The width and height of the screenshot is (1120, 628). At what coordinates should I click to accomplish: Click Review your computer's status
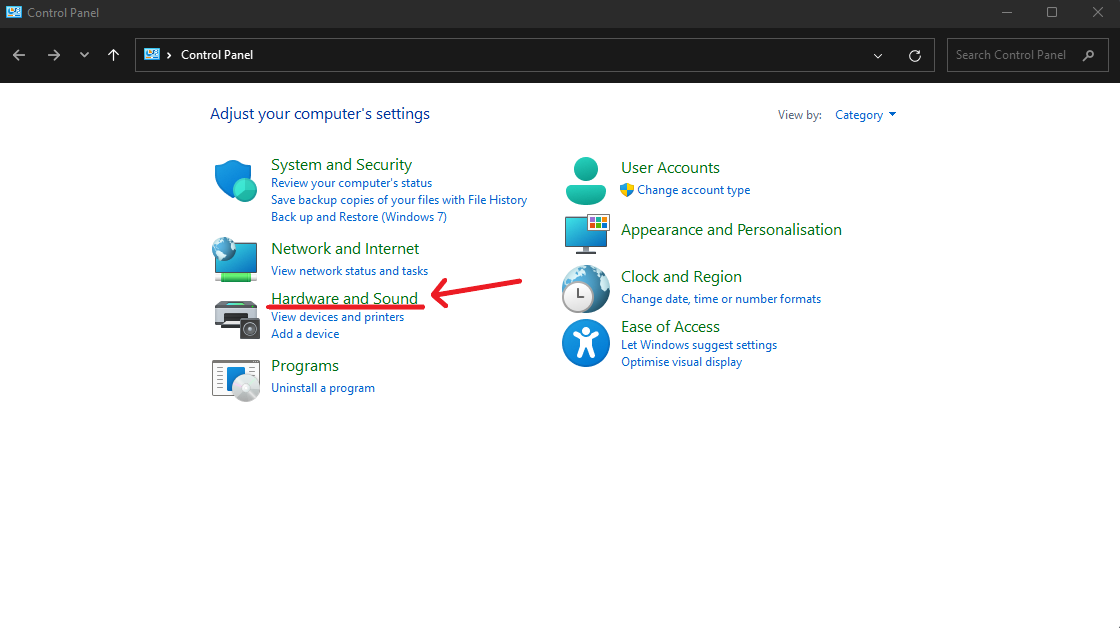click(x=351, y=183)
